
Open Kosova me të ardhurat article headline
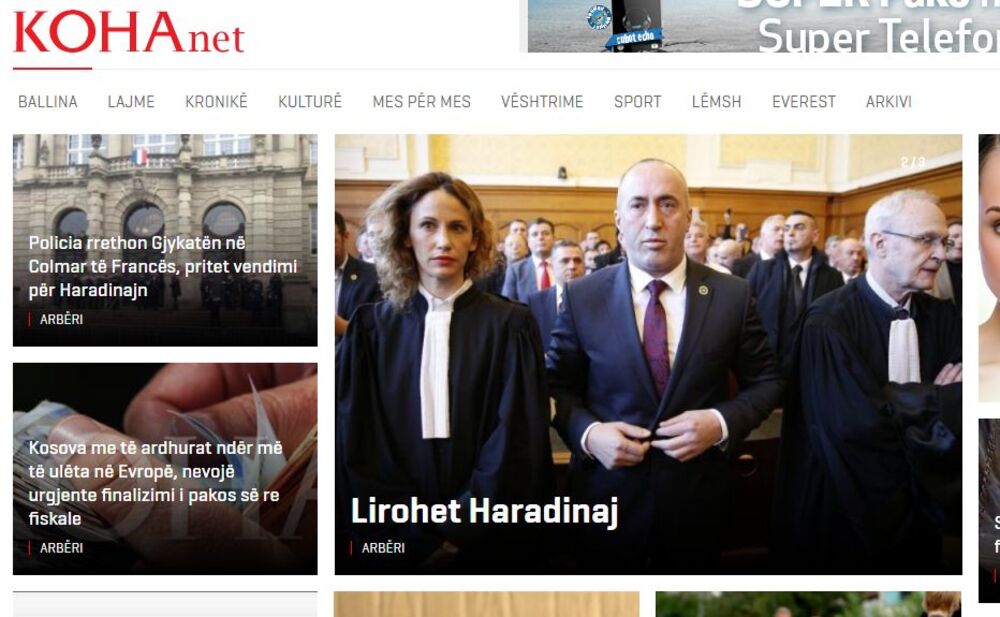[156, 483]
